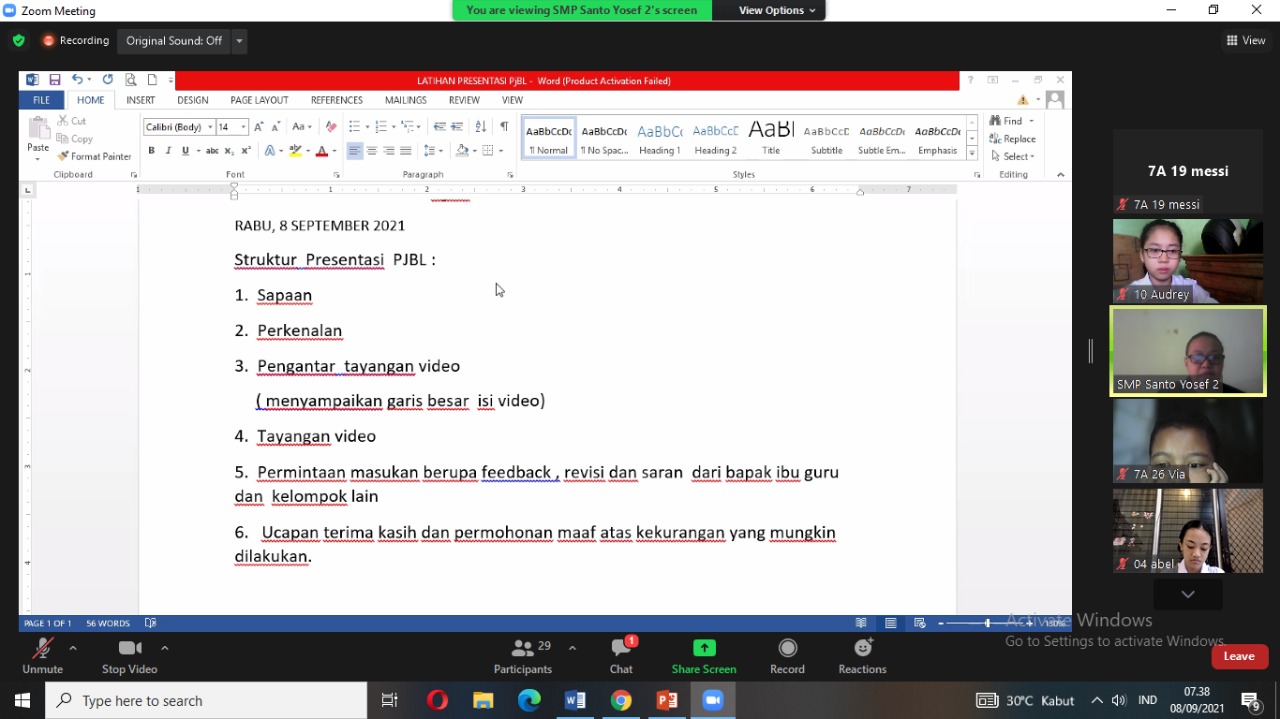This screenshot has height=719, width=1280.
Task: Toggle Show/Hide paragraph marks
Action: (504, 127)
